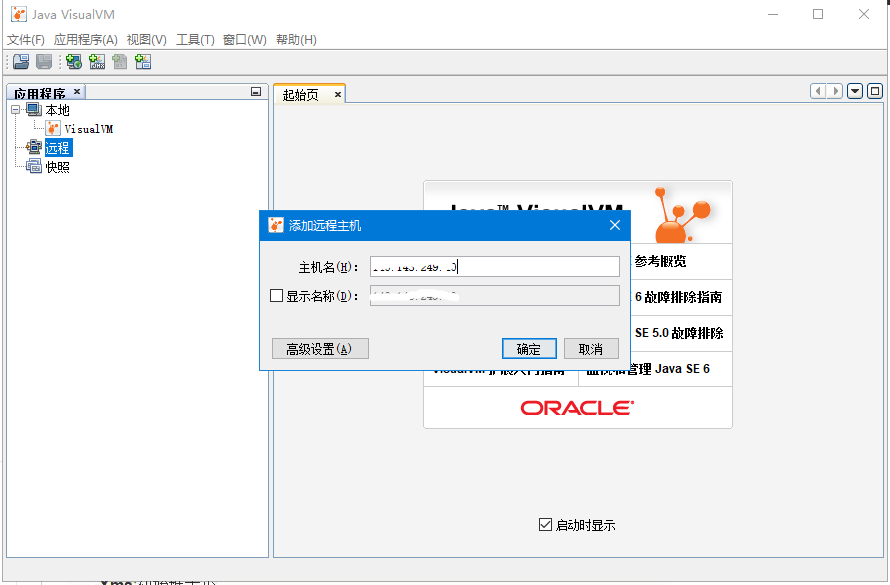
Task: Open the SE 5.0 故障排除 link
Action: (679, 333)
